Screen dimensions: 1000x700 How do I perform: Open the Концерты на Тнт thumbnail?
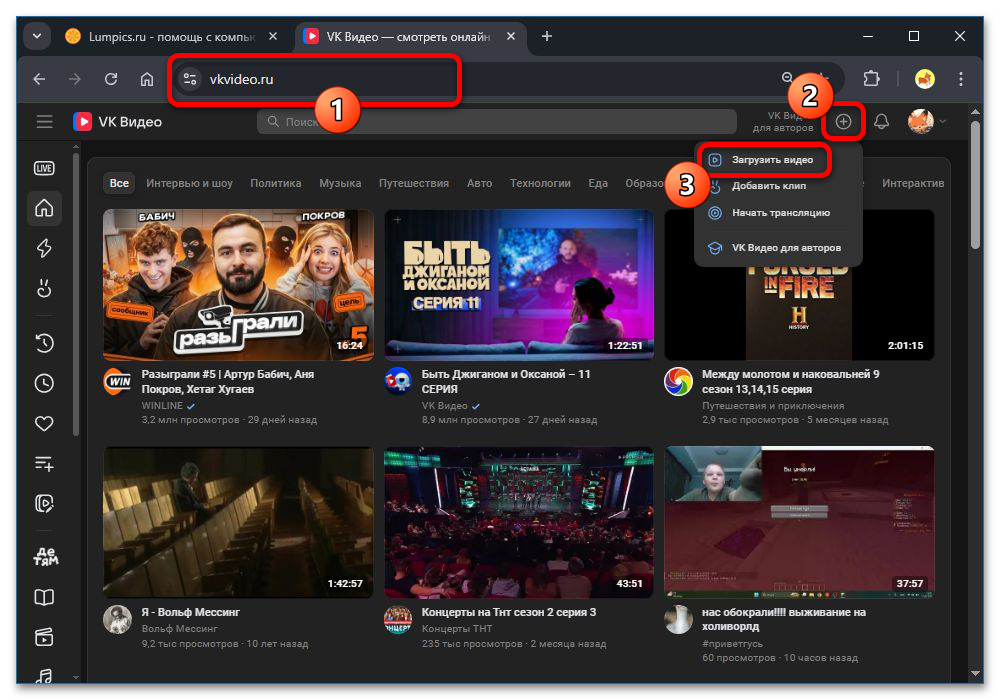[x=518, y=522]
